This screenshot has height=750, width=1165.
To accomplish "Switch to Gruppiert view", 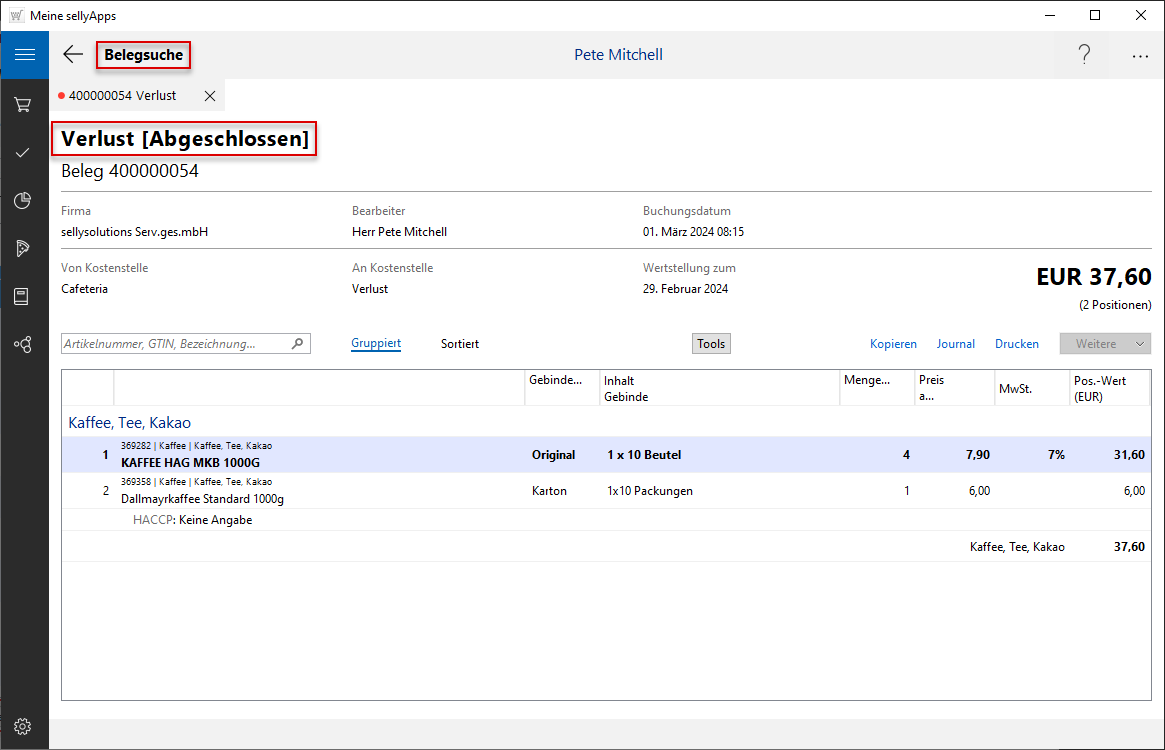I will pyautogui.click(x=376, y=343).
